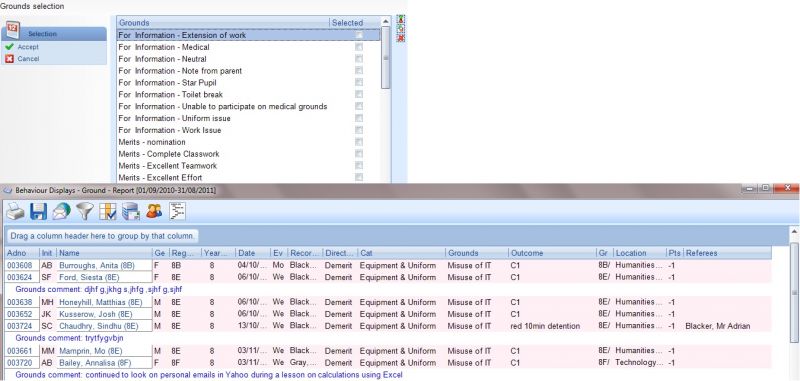Image resolution: width=800 pixels, height=381 pixels.
Task: Sort by the Referees column header
Action: 727,253
